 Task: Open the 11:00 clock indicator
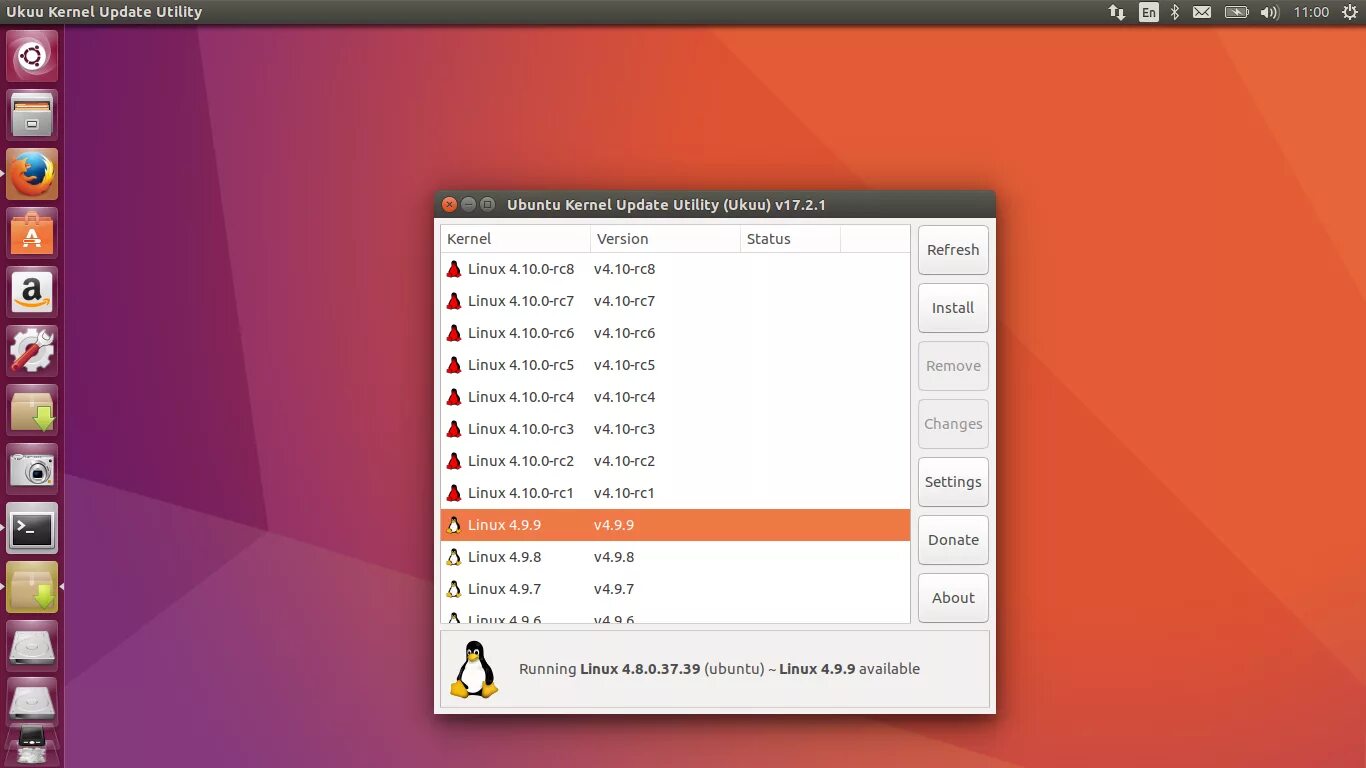coord(1311,12)
